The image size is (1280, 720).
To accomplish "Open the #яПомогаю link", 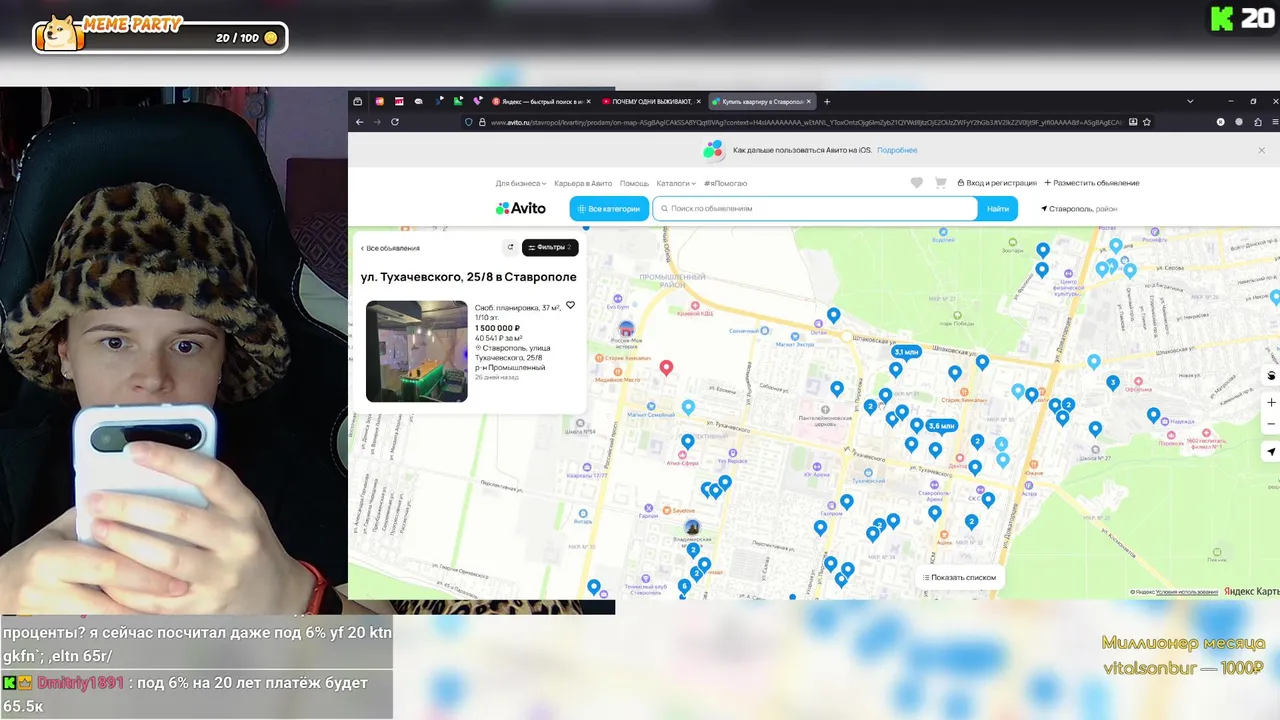I will click(x=725, y=183).
